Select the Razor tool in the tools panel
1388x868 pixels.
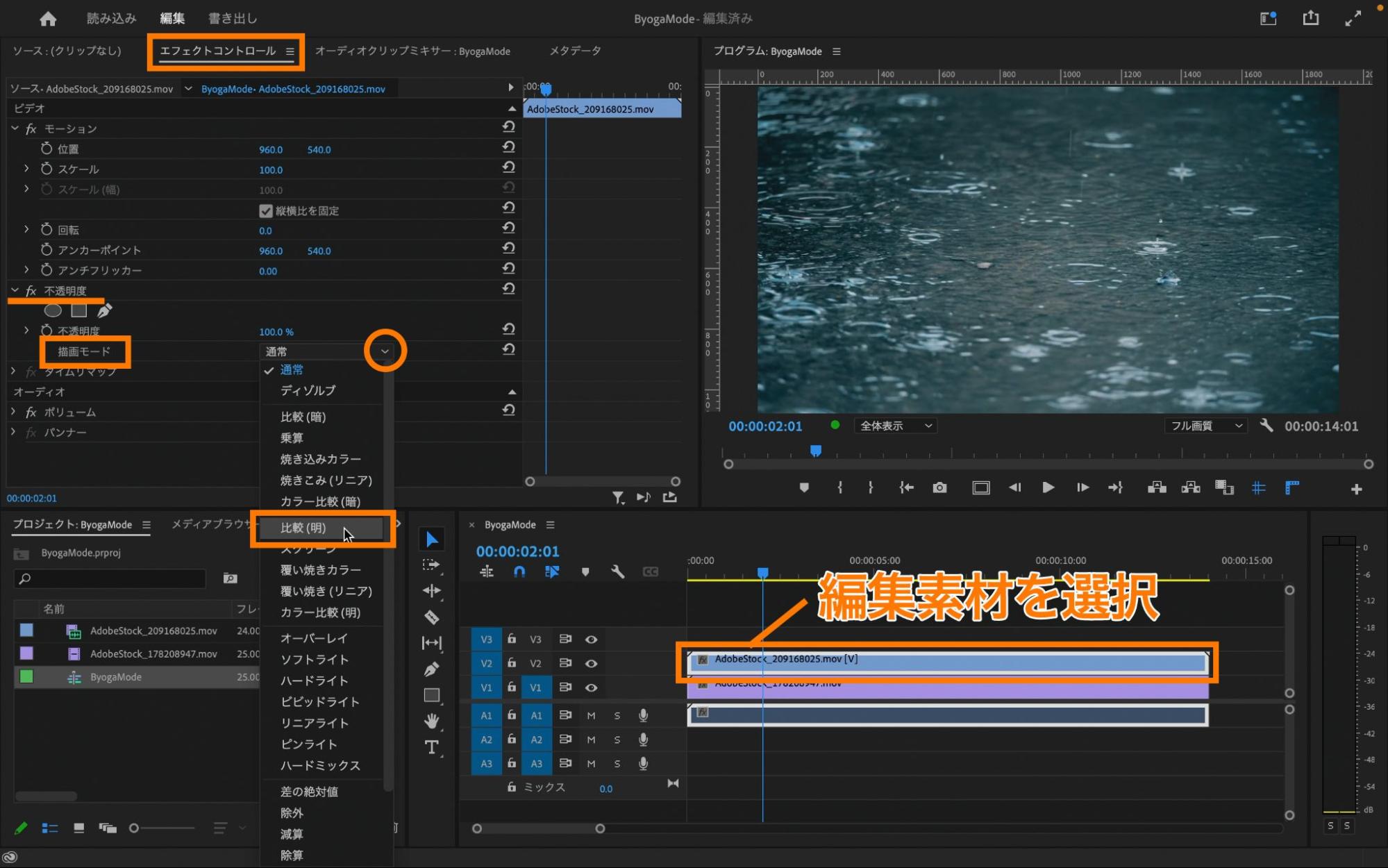tap(431, 617)
